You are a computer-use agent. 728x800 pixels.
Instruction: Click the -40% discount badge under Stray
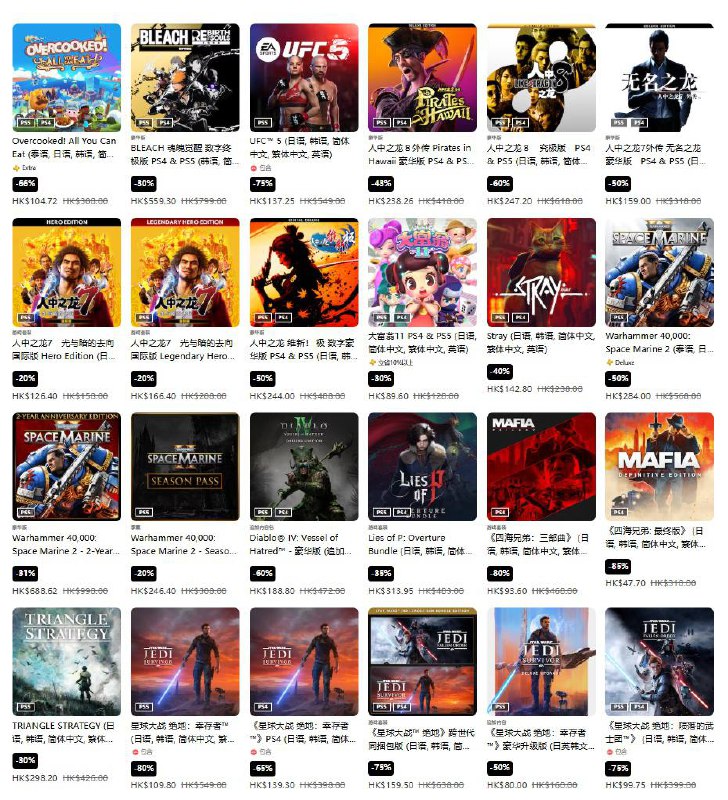coord(500,371)
